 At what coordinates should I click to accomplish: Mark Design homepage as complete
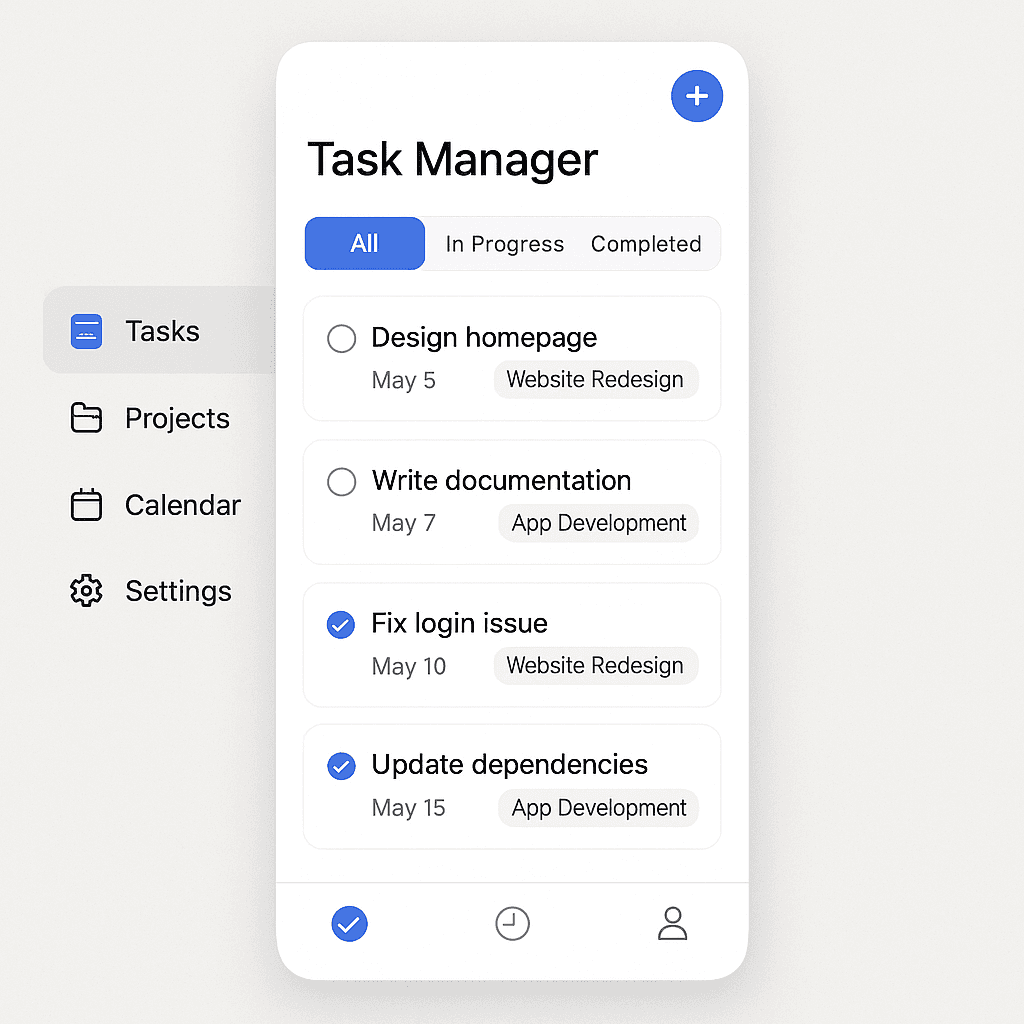(x=341, y=339)
